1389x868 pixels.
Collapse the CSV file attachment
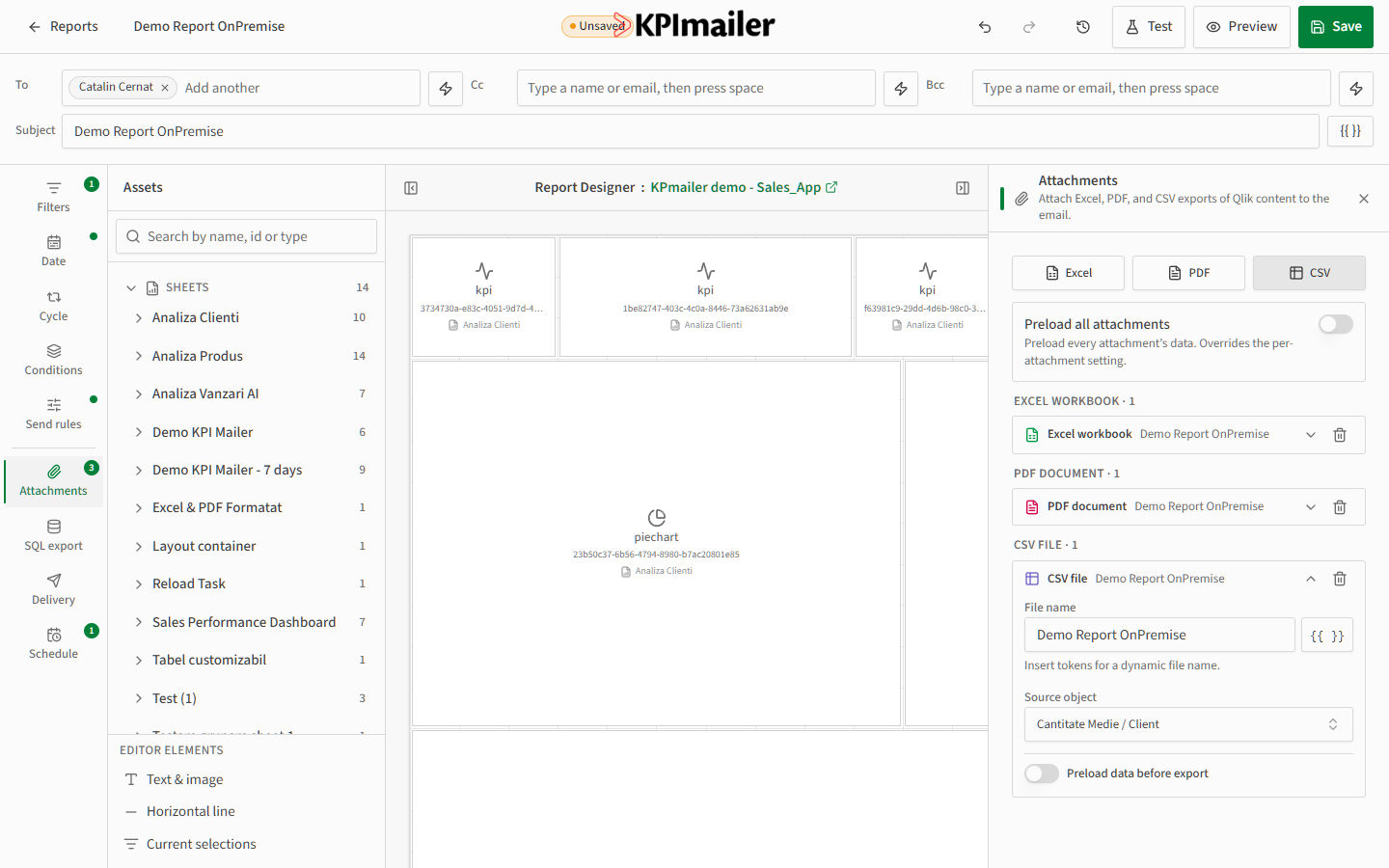click(x=1311, y=579)
